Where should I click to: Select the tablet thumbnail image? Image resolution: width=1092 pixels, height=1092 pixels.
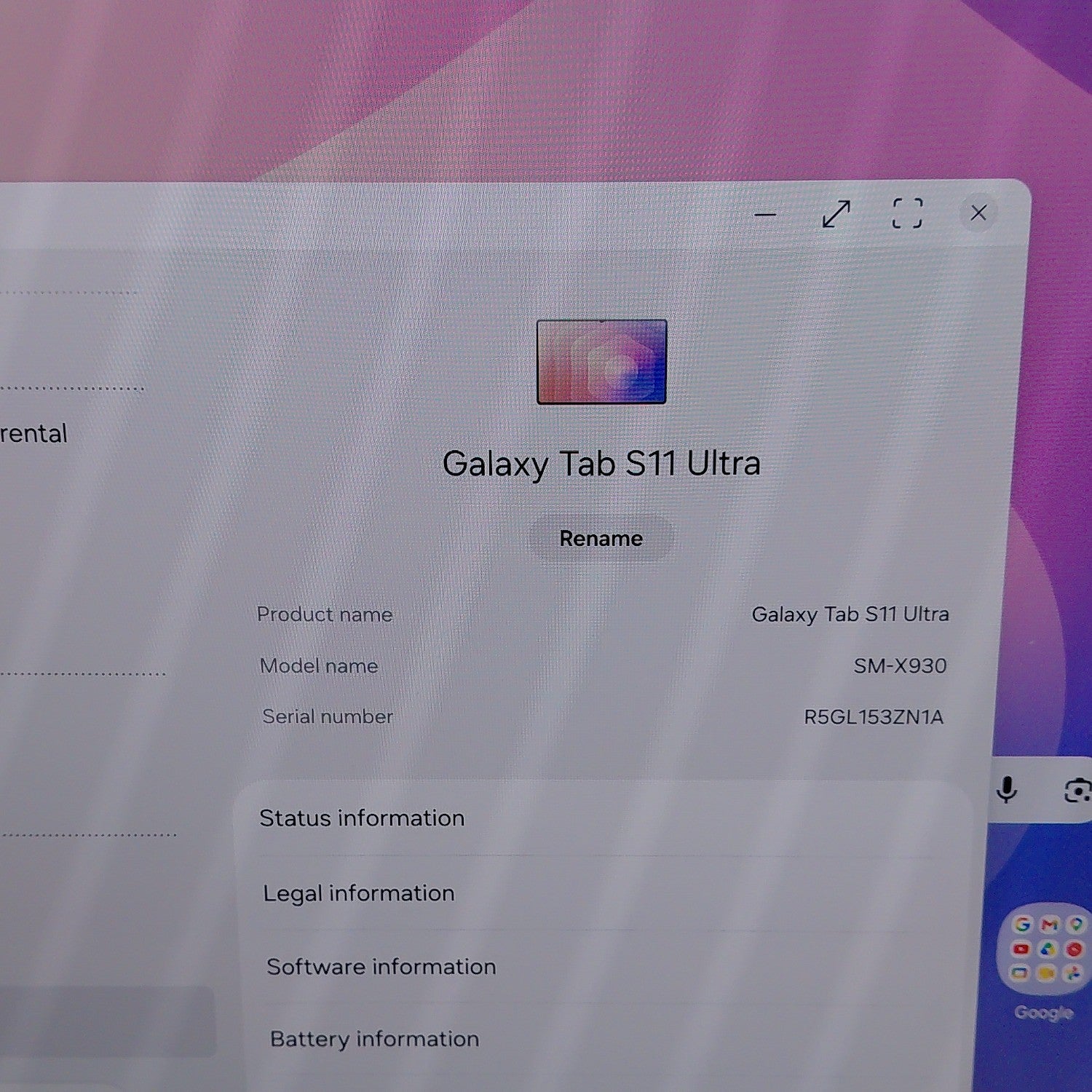click(601, 362)
